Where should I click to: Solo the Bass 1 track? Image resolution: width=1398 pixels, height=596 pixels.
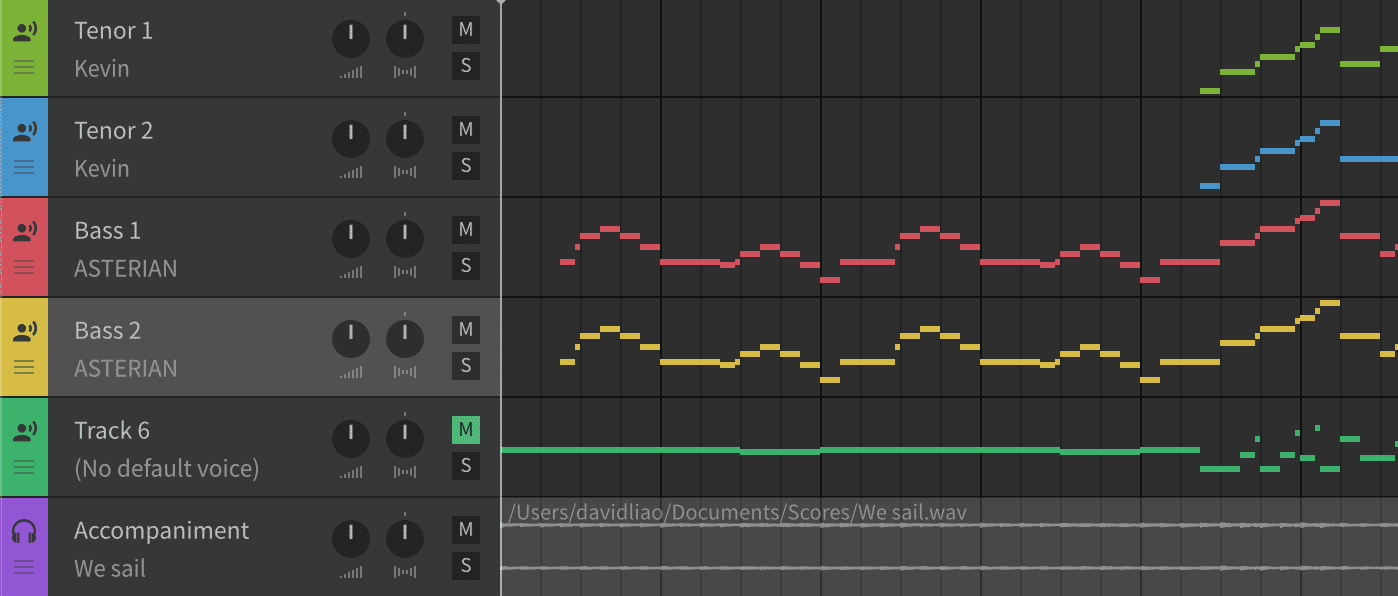tap(465, 266)
